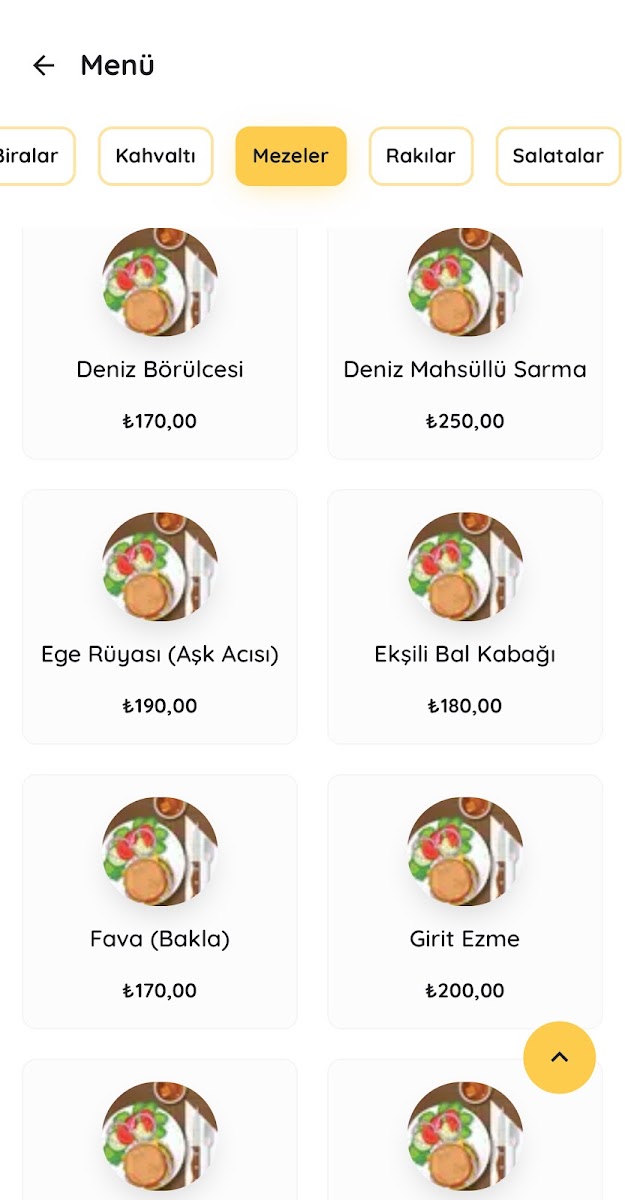Tap the Deniz Mahsüllü Sarma dish image

coord(465,280)
